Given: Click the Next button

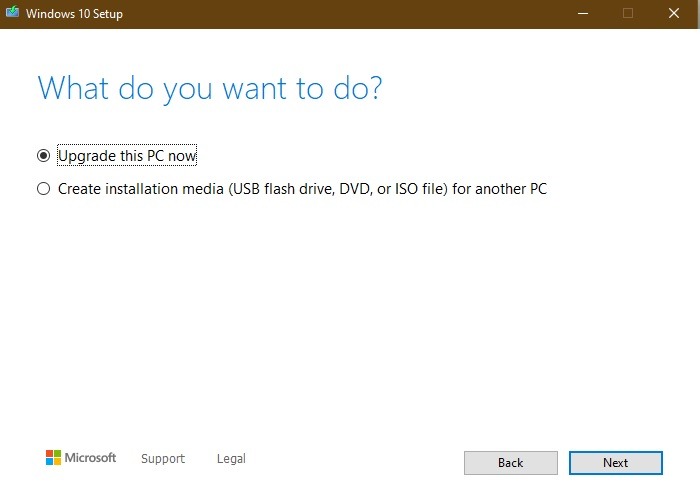Looking at the screenshot, I should pos(616,463).
